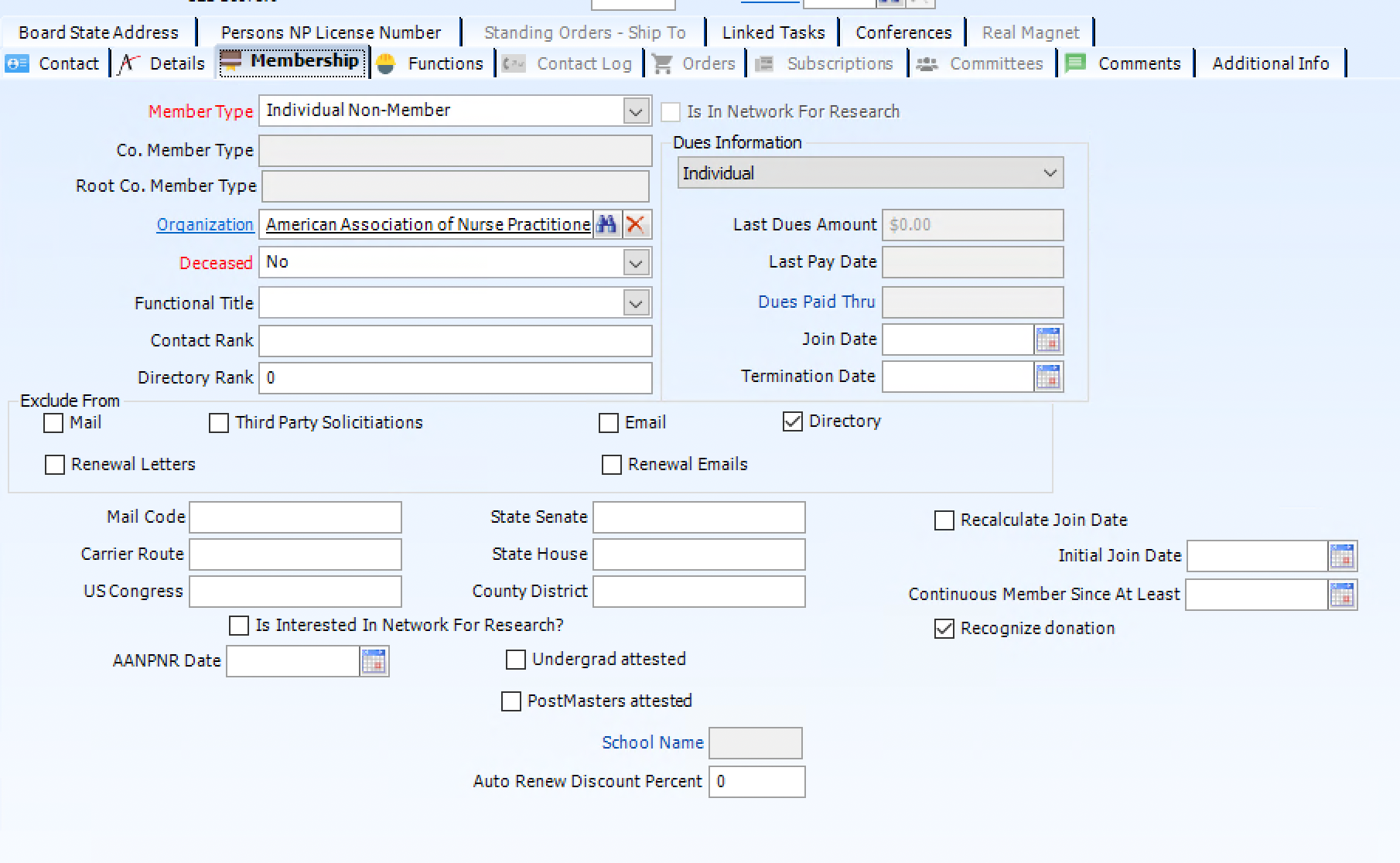The width and height of the screenshot is (1400, 863).
Task: Open the calendar picker for Join Date
Action: tap(1049, 339)
